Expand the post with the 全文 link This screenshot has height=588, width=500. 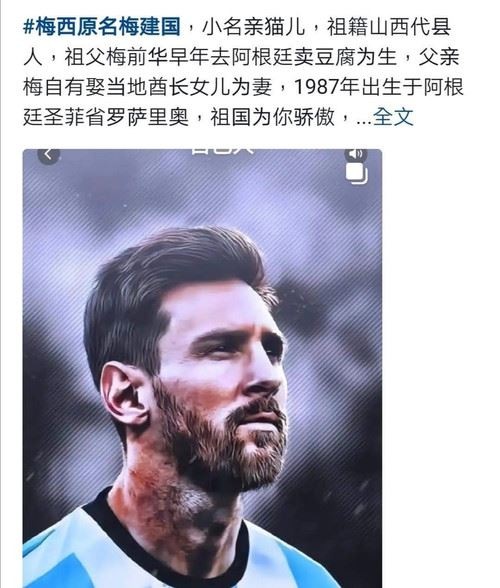[393, 117]
